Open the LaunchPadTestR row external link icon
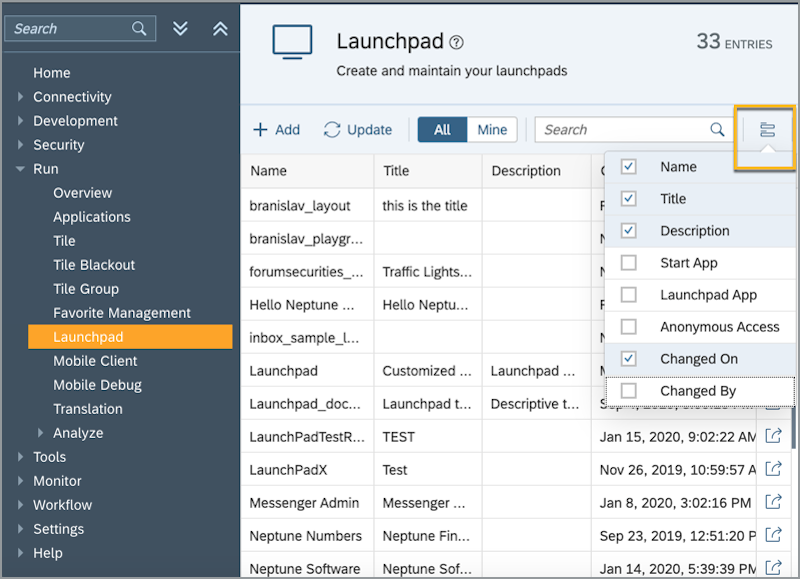The width and height of the screenshot is (800, 579). (772, 436)
